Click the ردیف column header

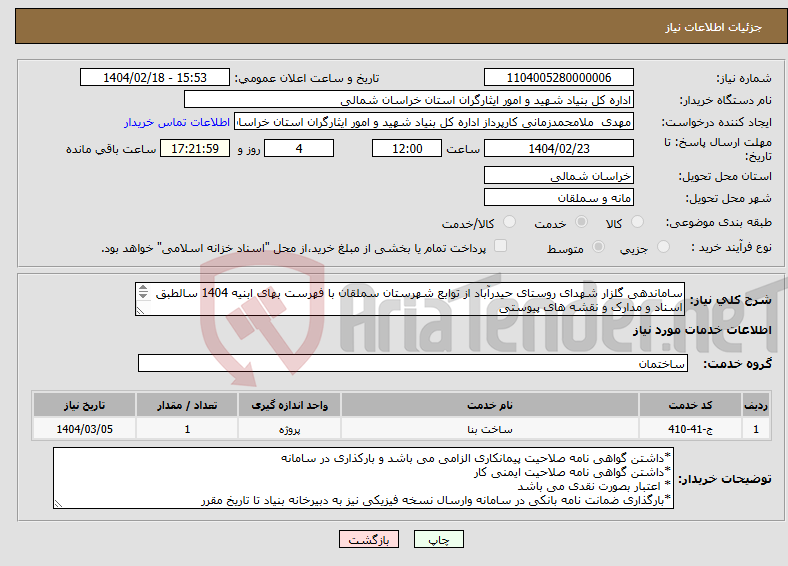[756, 405]
